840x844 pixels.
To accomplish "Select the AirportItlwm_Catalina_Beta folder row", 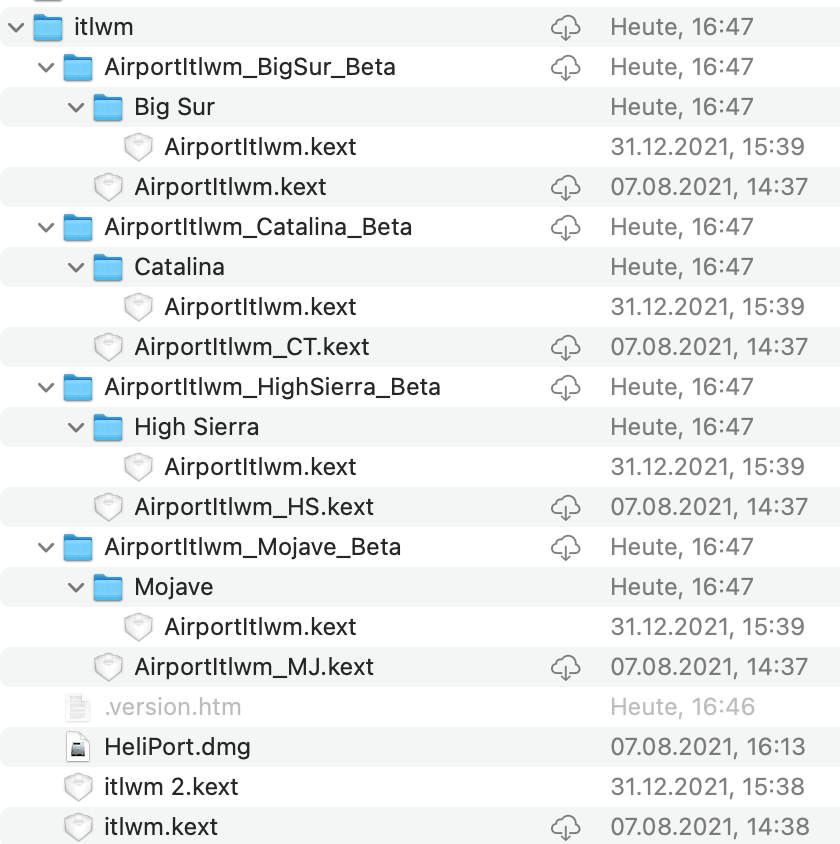I will coord(258,227).
